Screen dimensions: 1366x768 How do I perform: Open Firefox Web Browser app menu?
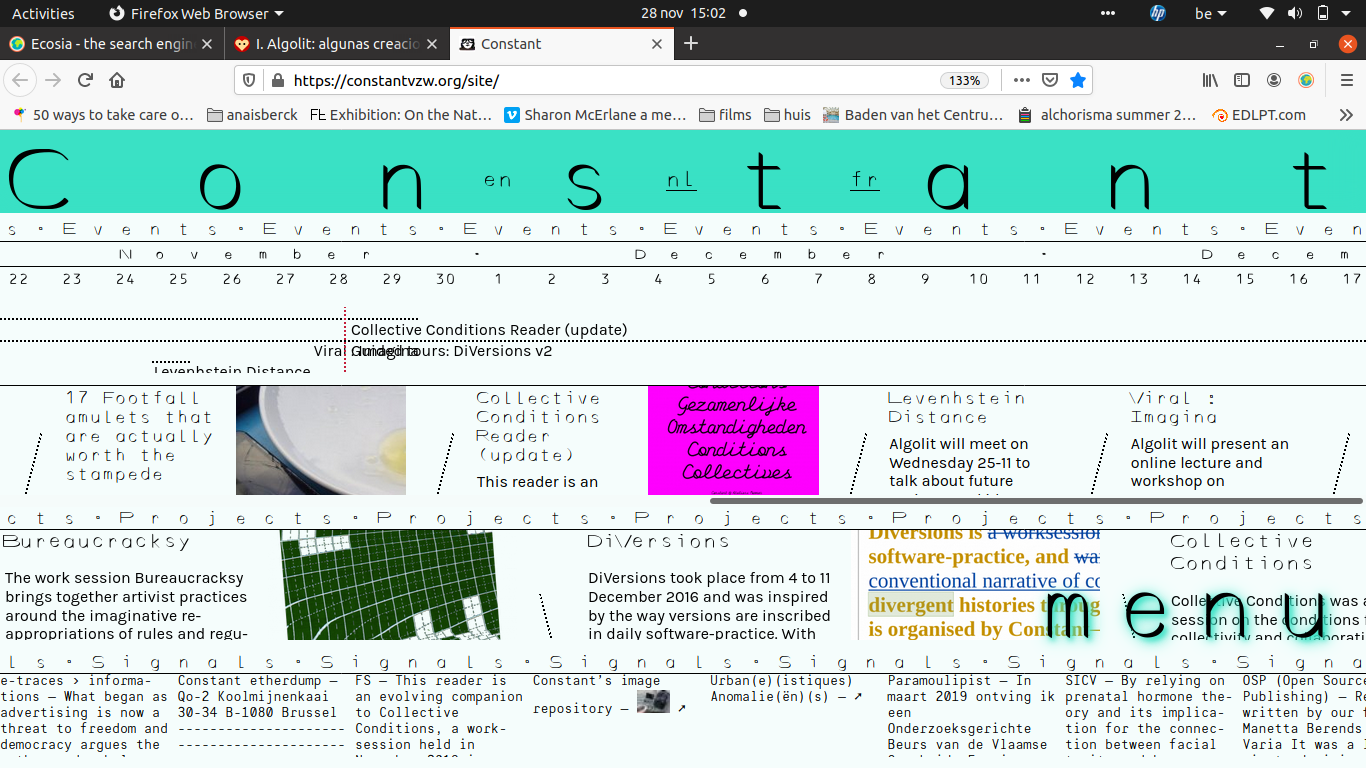pos(196,13)
